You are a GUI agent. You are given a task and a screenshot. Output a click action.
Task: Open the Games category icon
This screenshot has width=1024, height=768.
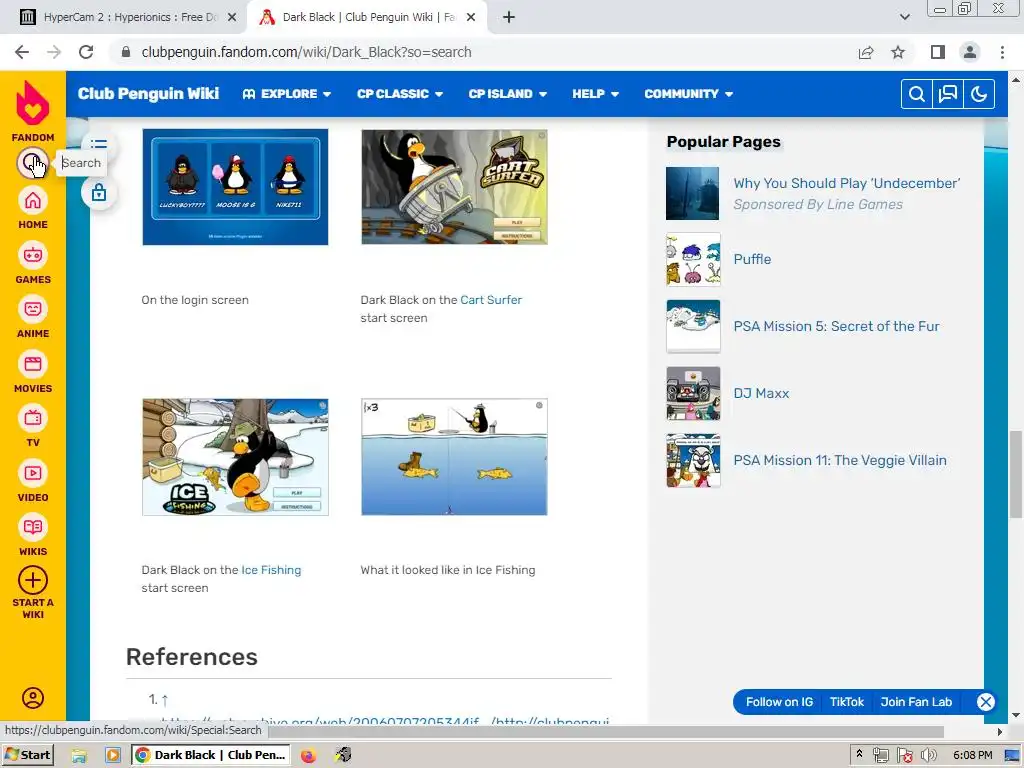(x=33, y=255)
